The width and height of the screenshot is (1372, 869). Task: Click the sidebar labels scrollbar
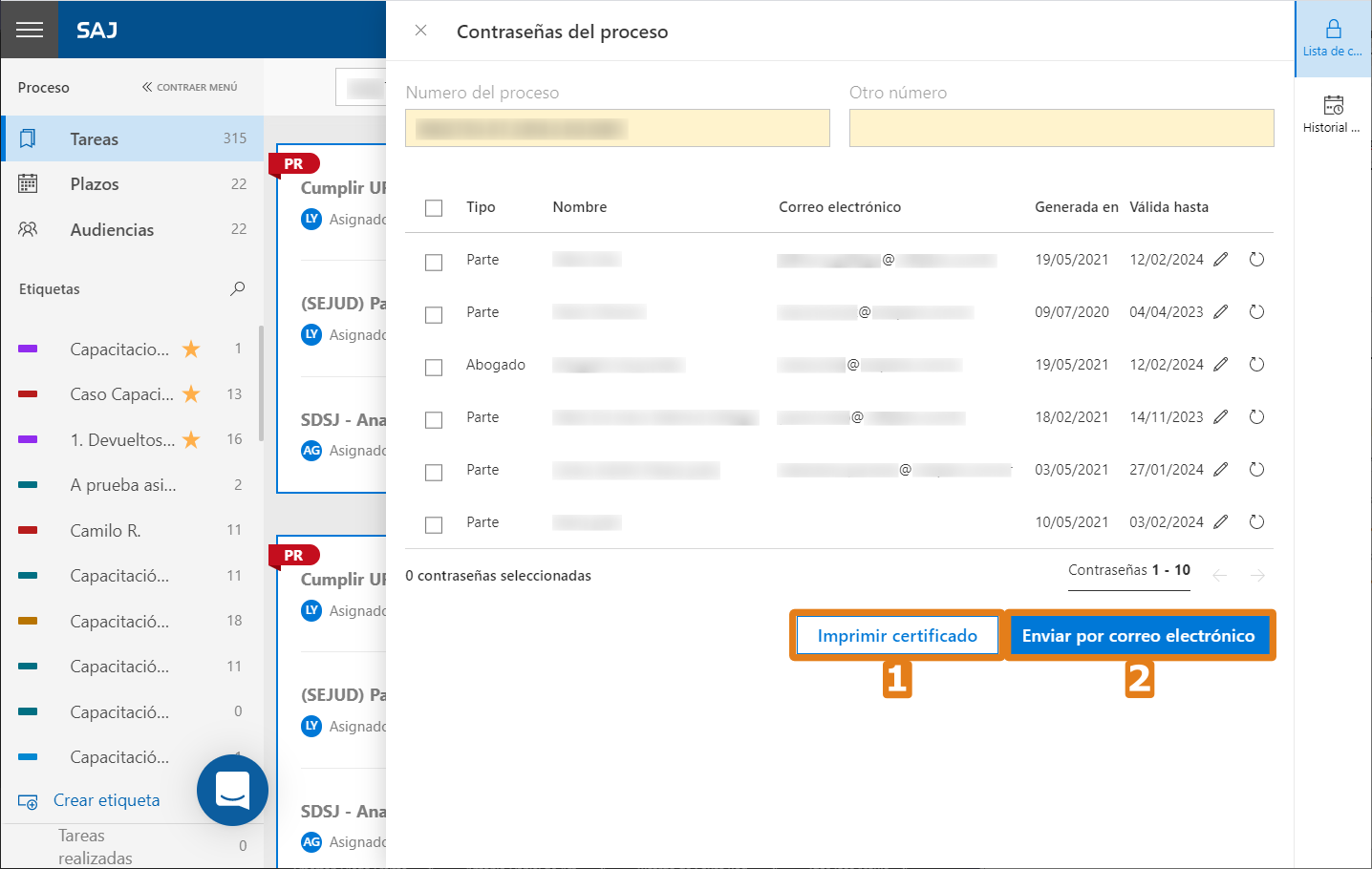click(x=261, y=382)
